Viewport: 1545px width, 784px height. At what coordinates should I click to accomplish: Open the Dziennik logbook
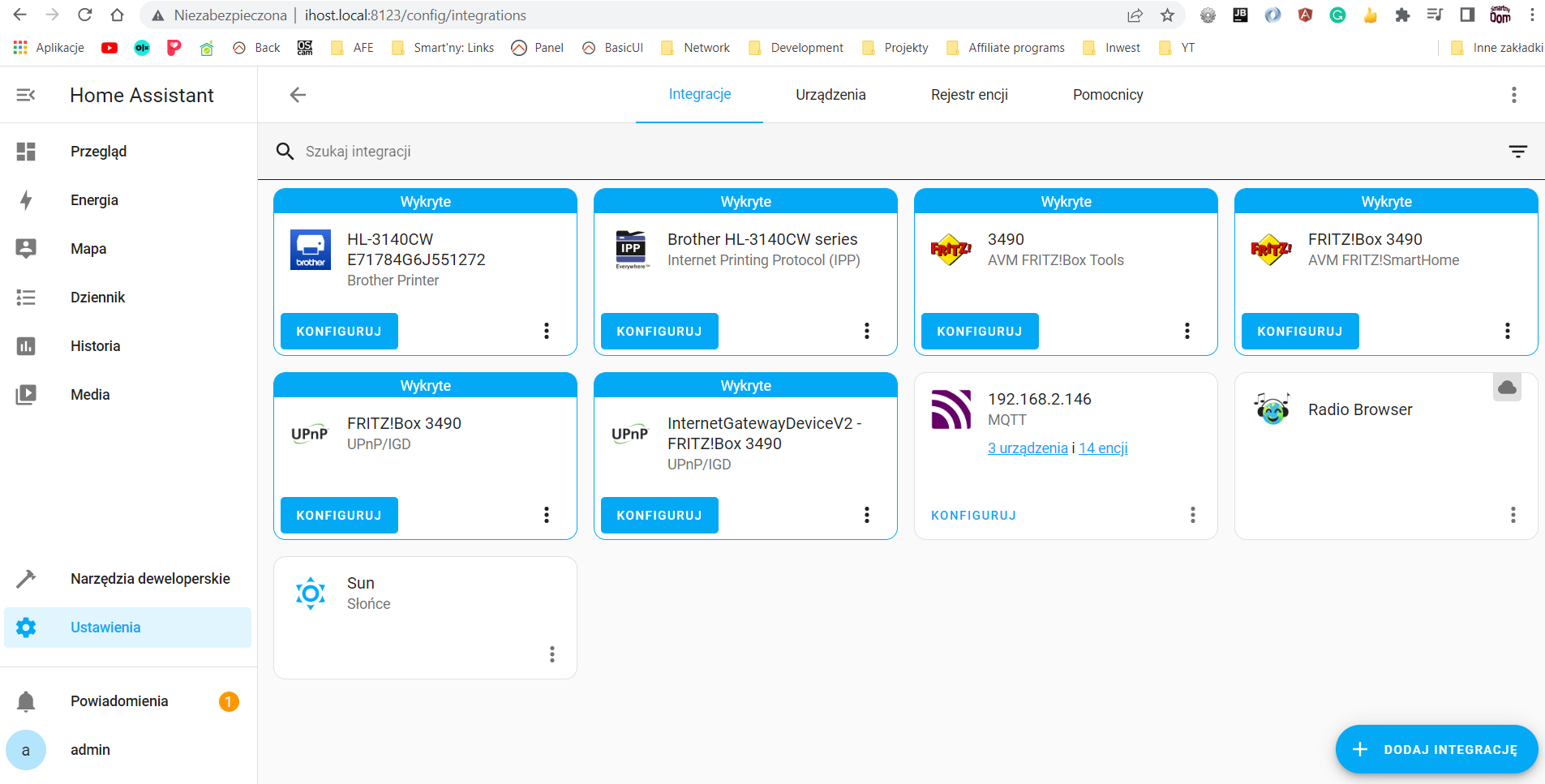tap(128, 298)
